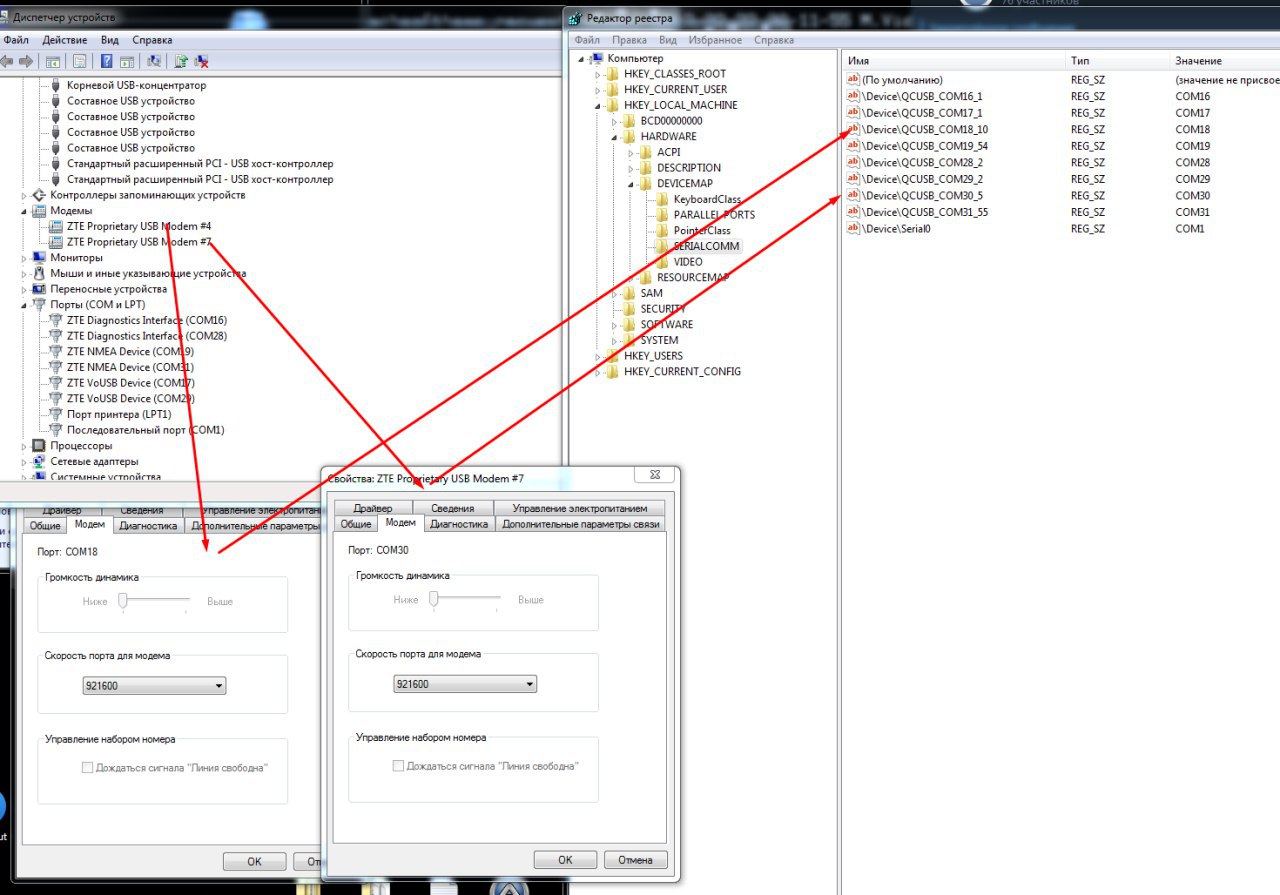
Task: Expand the ACPI registry key
Action: coord(631,152)
